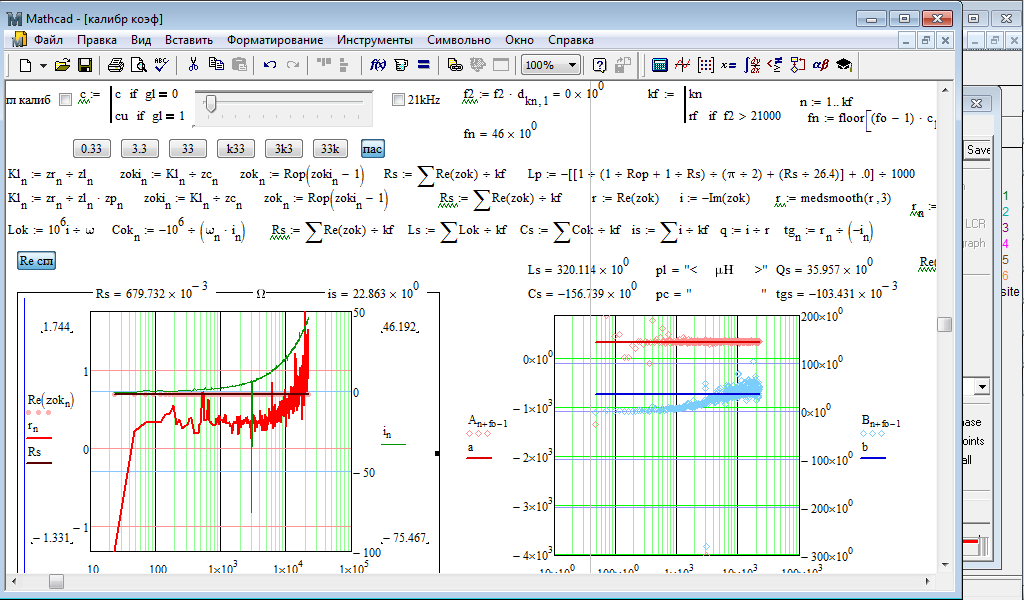The height and width of the screenshot is (600, 1024).
Task: Toggle the 21kHz checkbox
Action: [x=398, y=99]
